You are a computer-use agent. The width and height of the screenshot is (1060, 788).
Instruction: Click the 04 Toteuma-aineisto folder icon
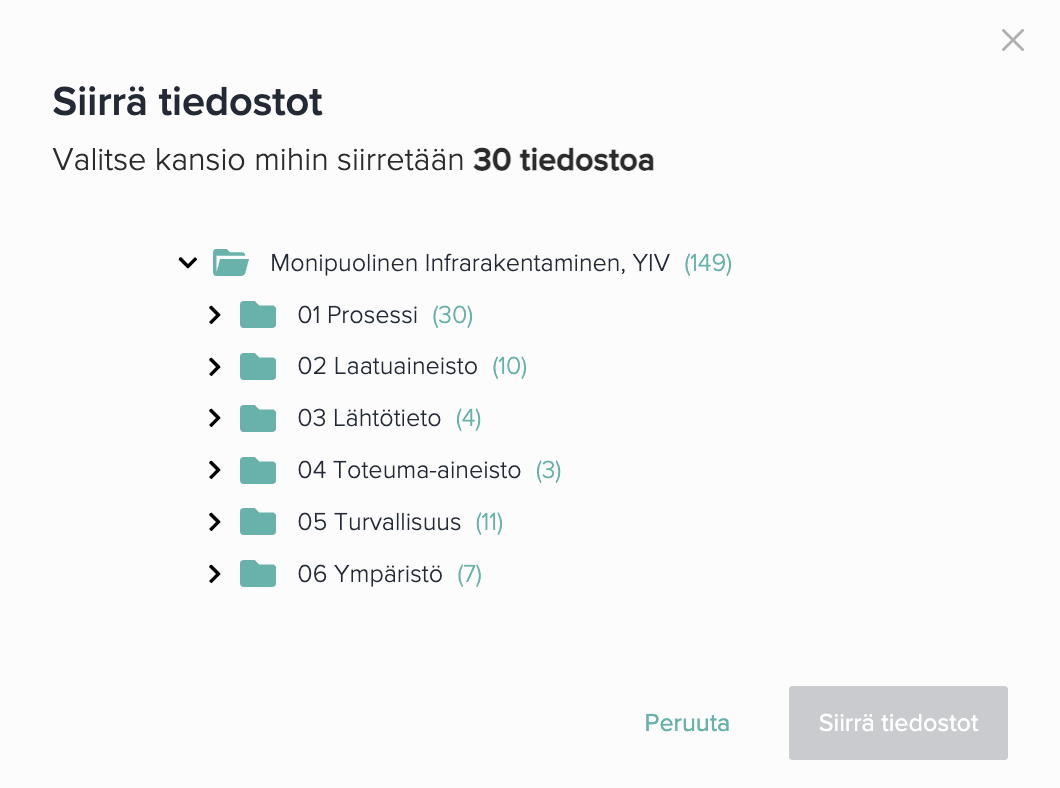click(x=258, y=470)
